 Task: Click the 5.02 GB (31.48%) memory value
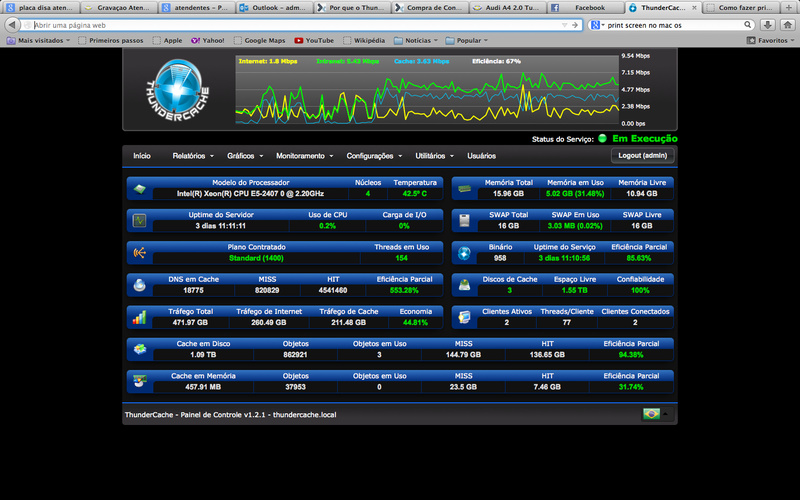575,194
